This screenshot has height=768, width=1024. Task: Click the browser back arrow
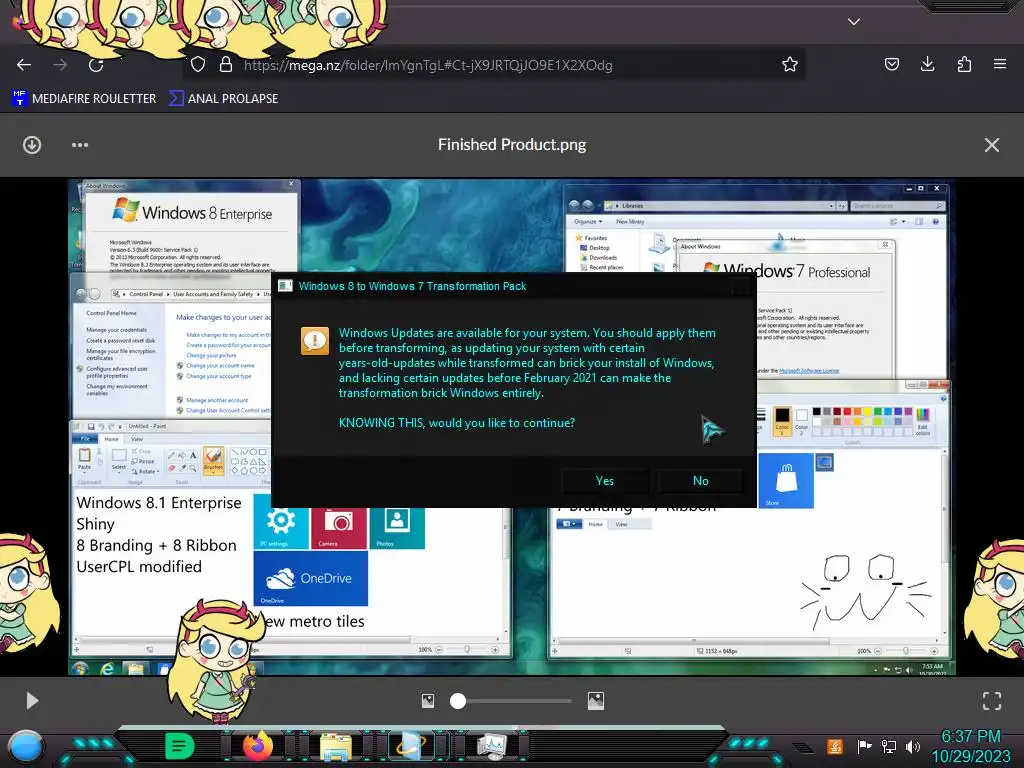pos(24,65)
